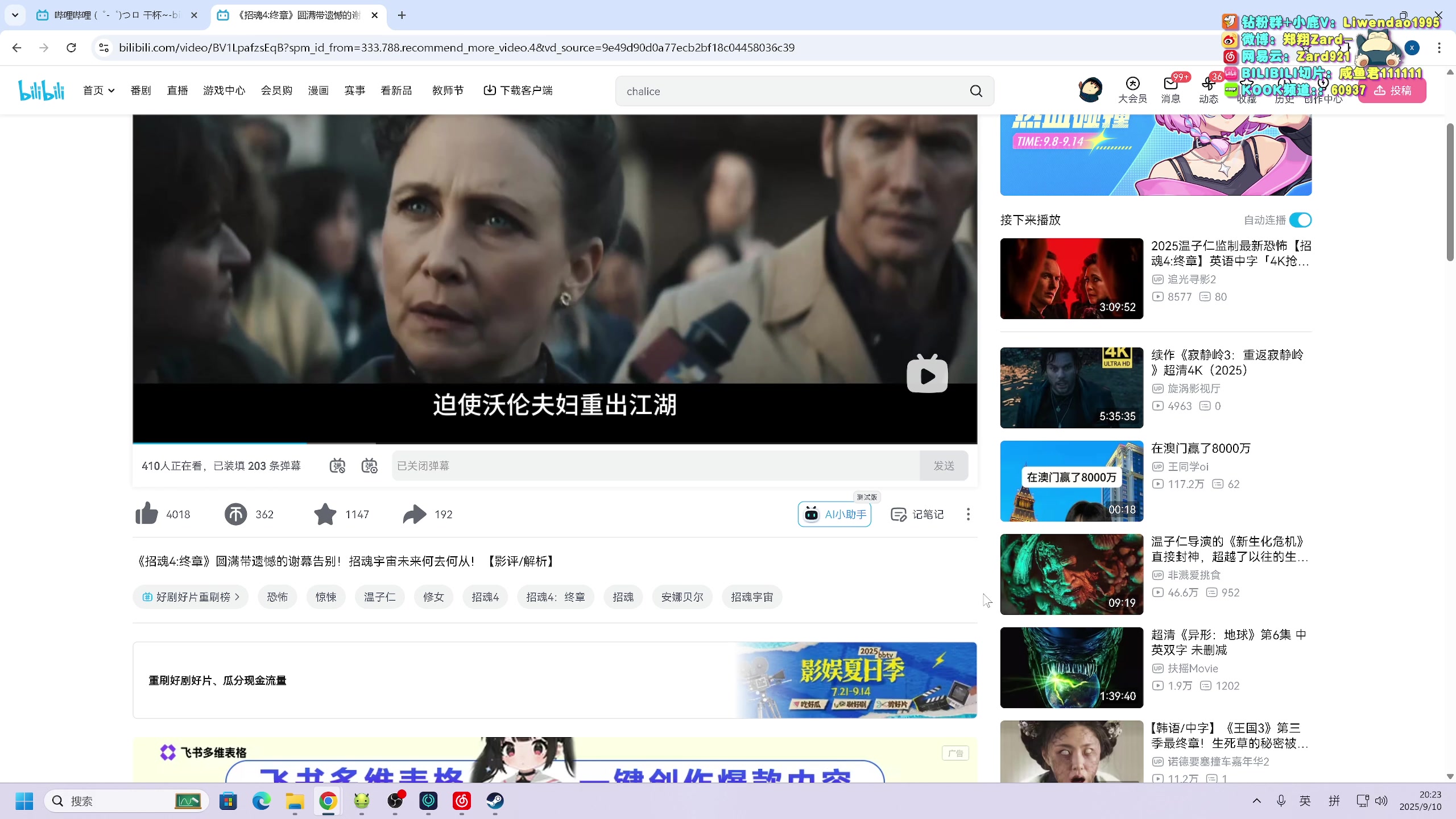Close the 招魂4:终章 browser tab

coord(374,15)
